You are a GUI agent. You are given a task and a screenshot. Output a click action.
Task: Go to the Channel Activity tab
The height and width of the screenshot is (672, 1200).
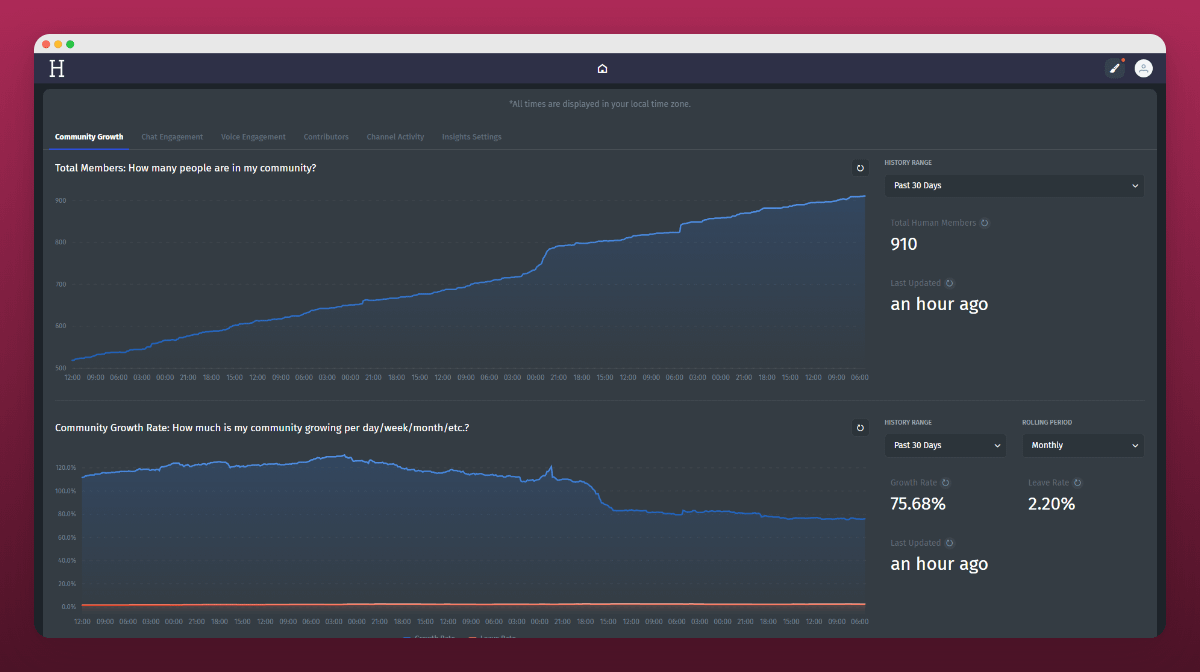pyautogui.click(x=395, y=137)
